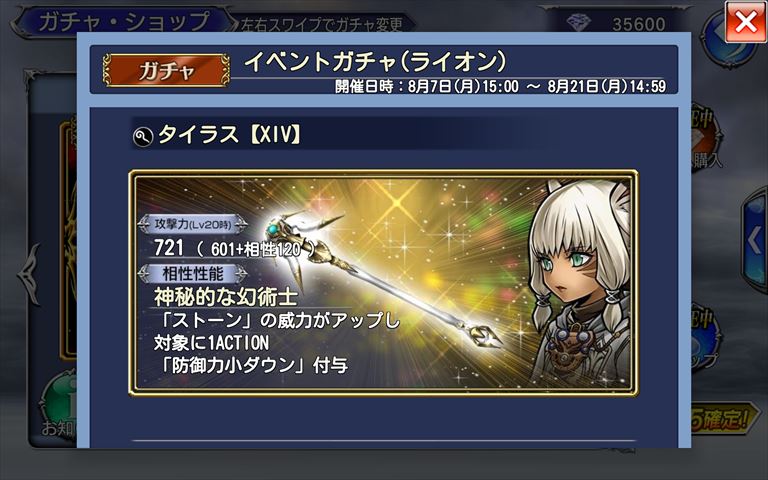Tap the gem currency icon near 35600
This screenshot has width=768, height=480.
[x=578, y=23]
